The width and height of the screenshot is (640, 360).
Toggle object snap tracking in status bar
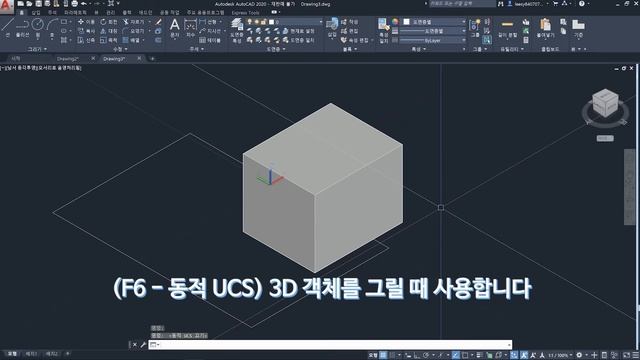[456, 355]
